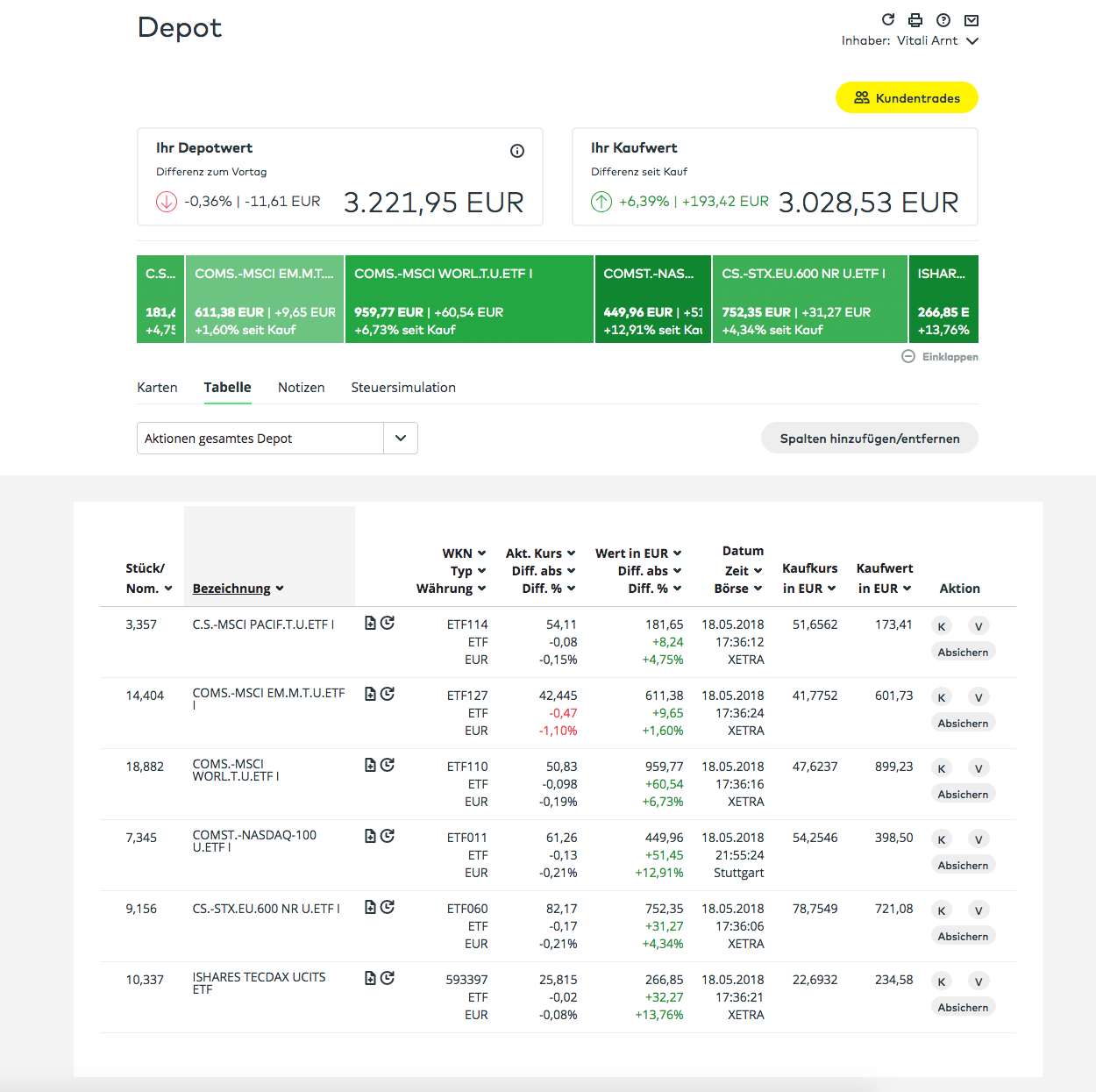Screen dimensions: 1096x1092
Task: Collapse the tiles with Einklappen
Action: point(940,356)
